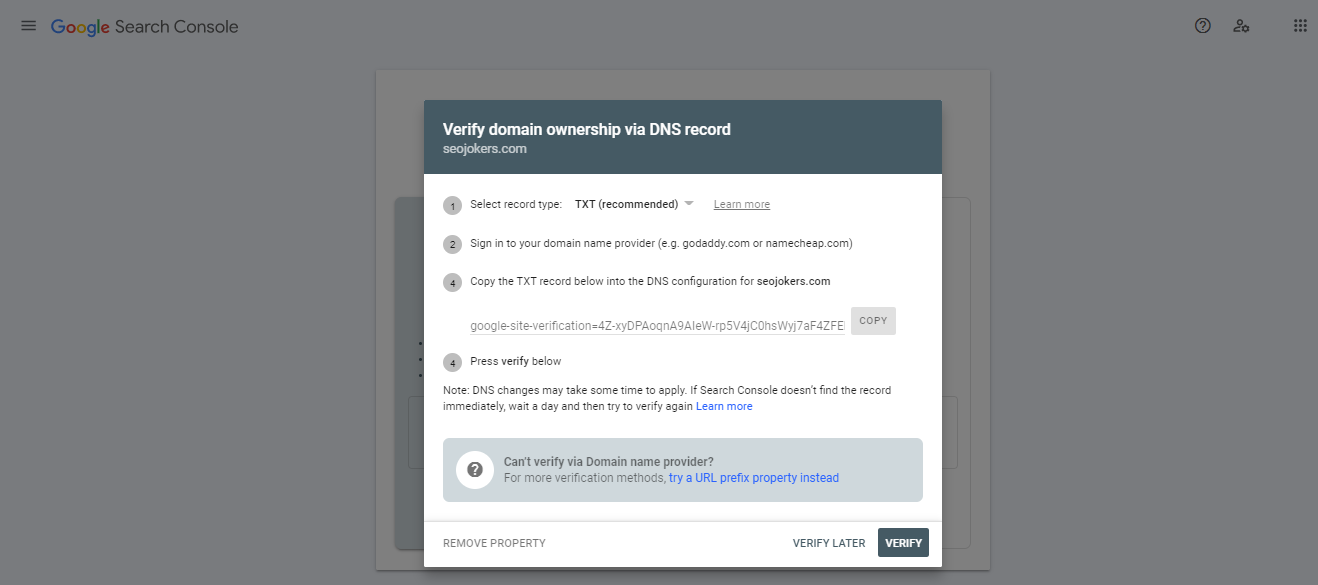Open the Learn more link beside record type
Screen dimensions: 1318x585
coord(741,203)
